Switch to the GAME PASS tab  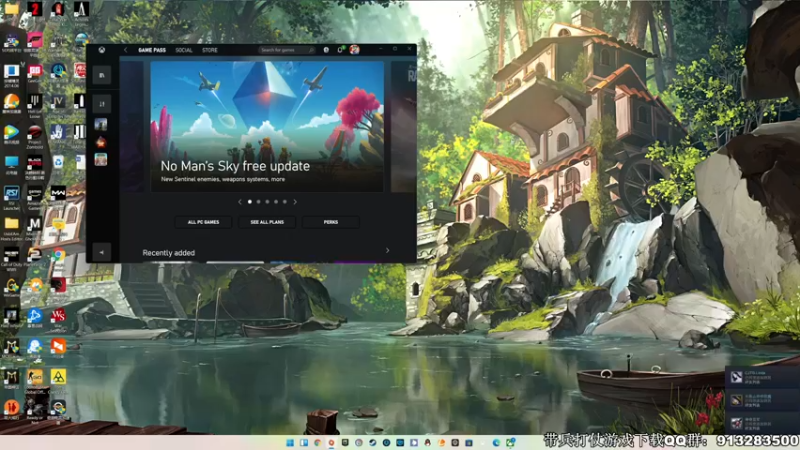(152, 50)
